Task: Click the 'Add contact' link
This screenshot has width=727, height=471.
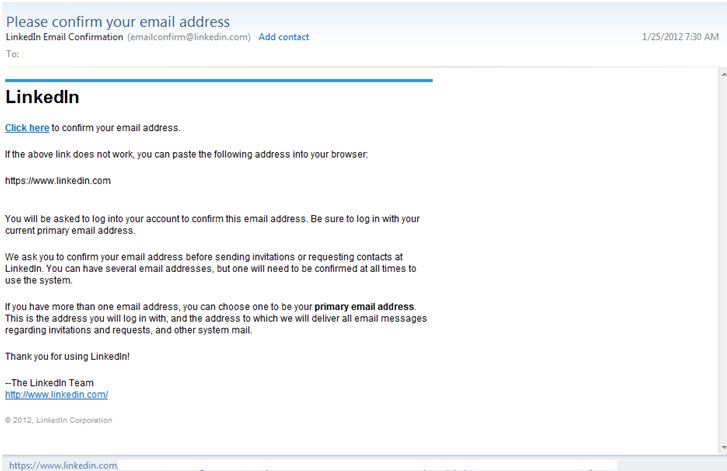Action: tap(284, 37)
